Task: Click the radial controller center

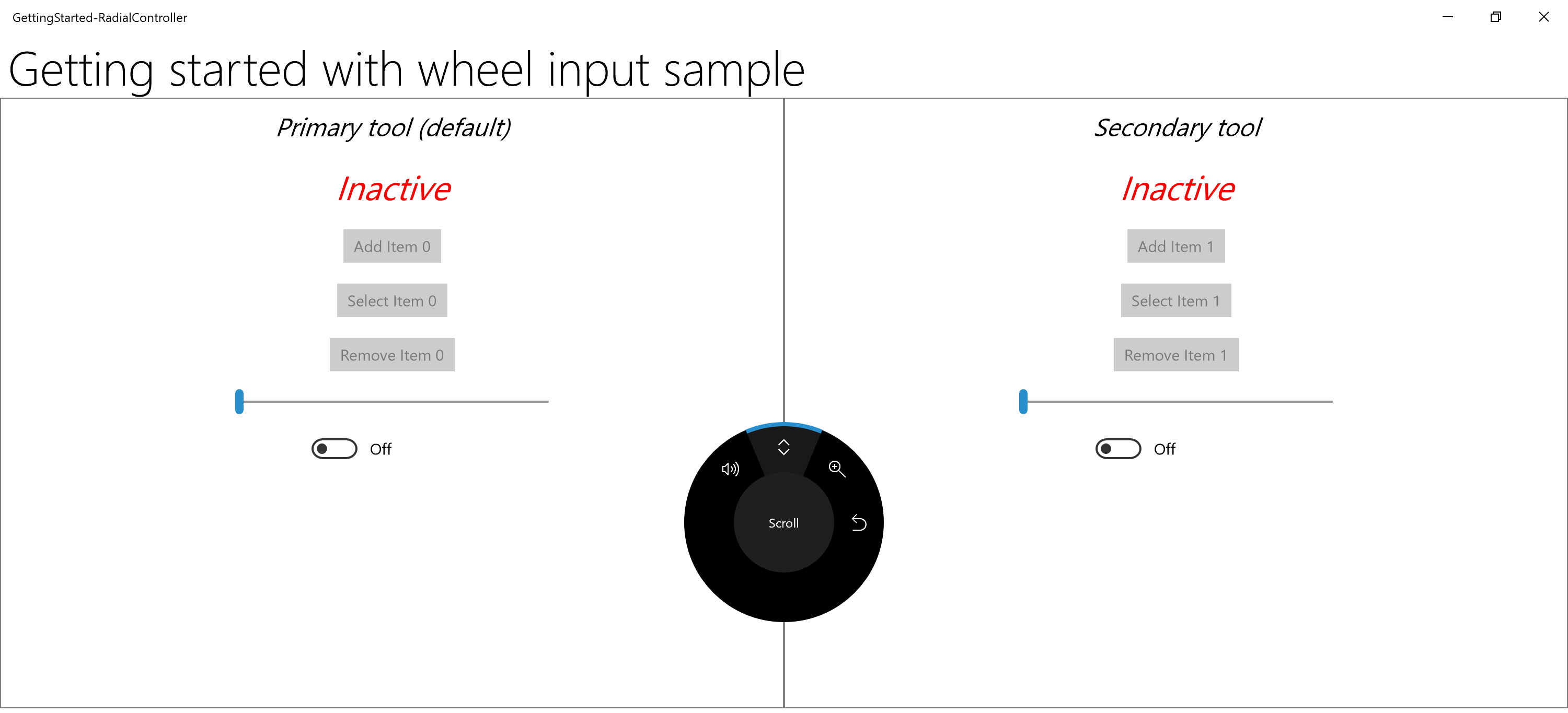Action: tap(784, 522)
